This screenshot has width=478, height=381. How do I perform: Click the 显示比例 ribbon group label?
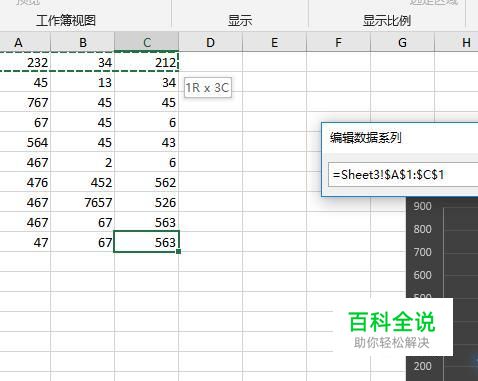pos(387,21)
